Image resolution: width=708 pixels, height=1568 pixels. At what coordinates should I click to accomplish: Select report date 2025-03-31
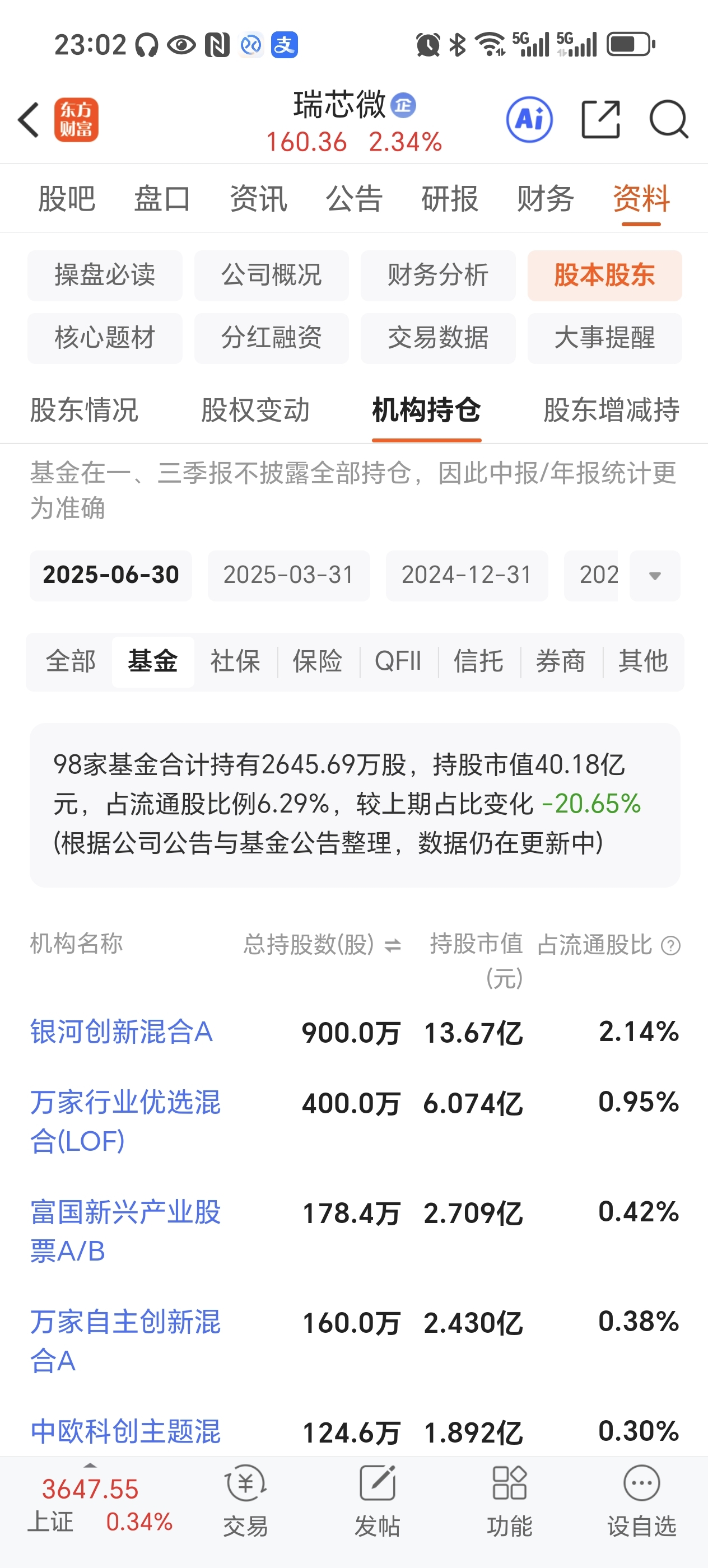point(288,575)
